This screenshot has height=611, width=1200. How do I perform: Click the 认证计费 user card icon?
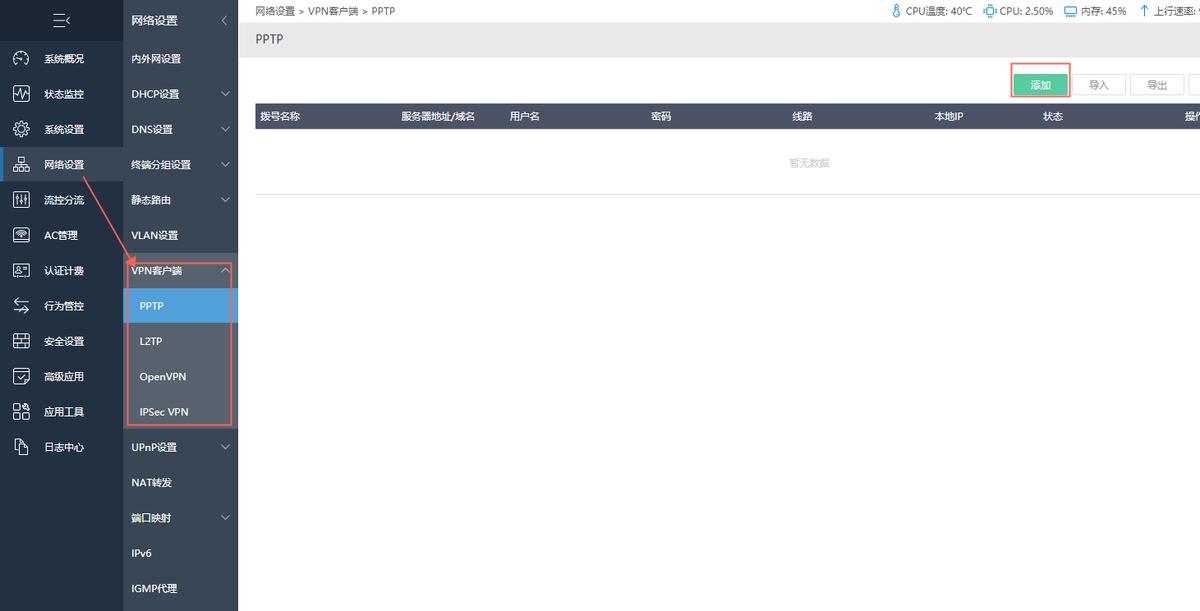point(21,271)
